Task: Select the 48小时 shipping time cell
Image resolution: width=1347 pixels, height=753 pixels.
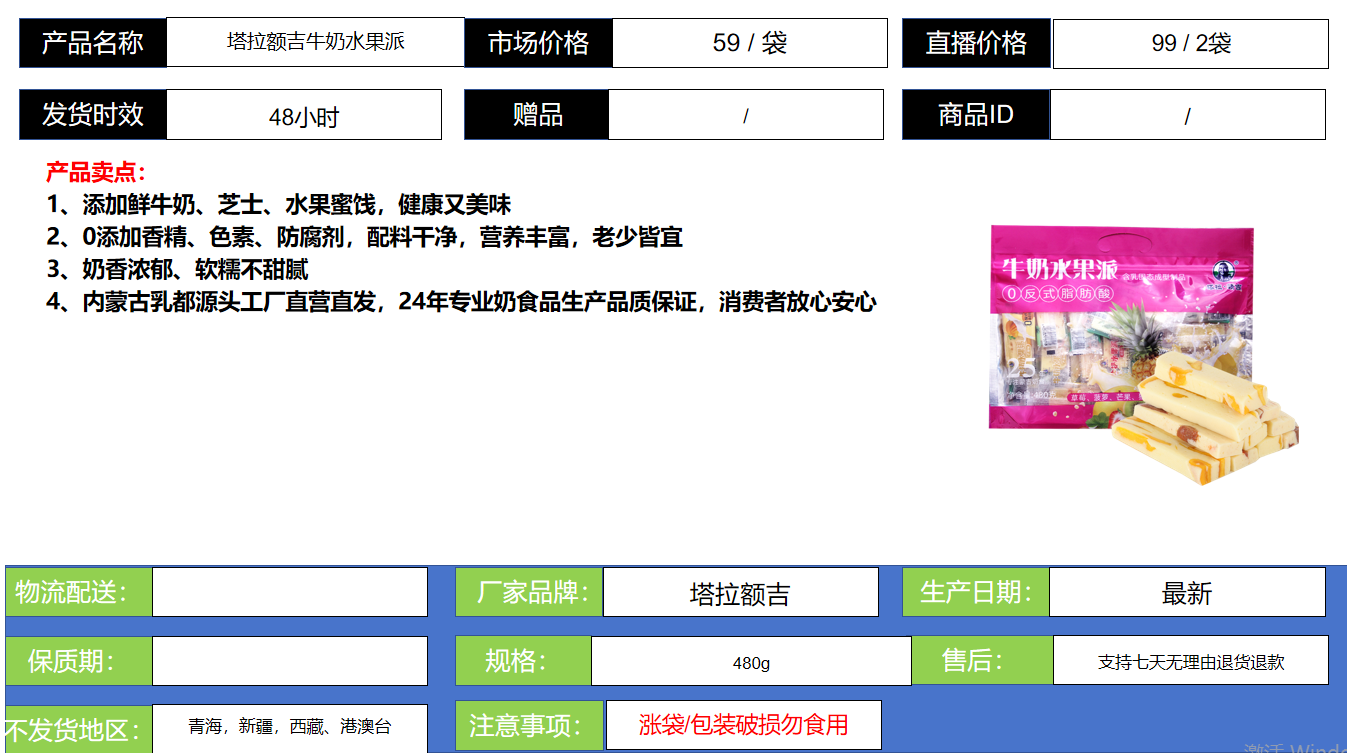Action: pos(303,116)
